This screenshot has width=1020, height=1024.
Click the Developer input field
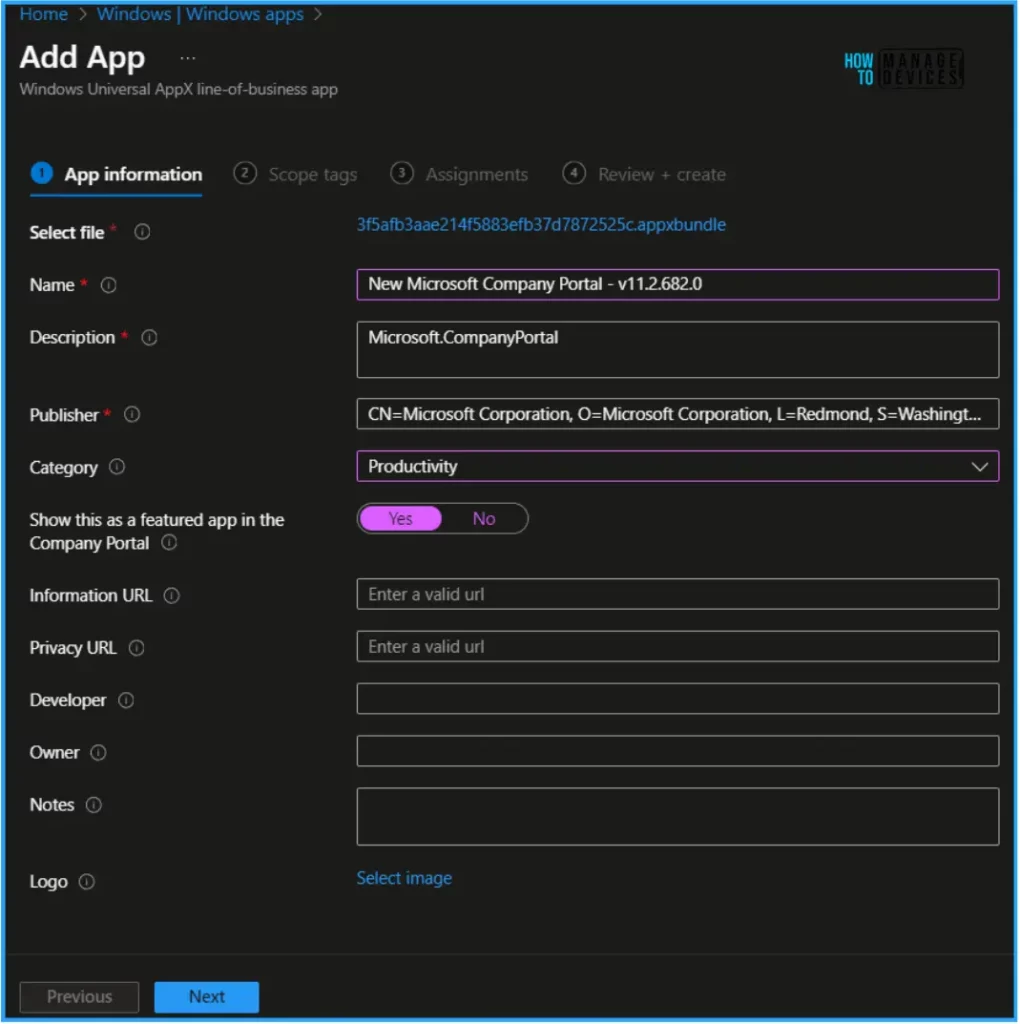[677, 698]
